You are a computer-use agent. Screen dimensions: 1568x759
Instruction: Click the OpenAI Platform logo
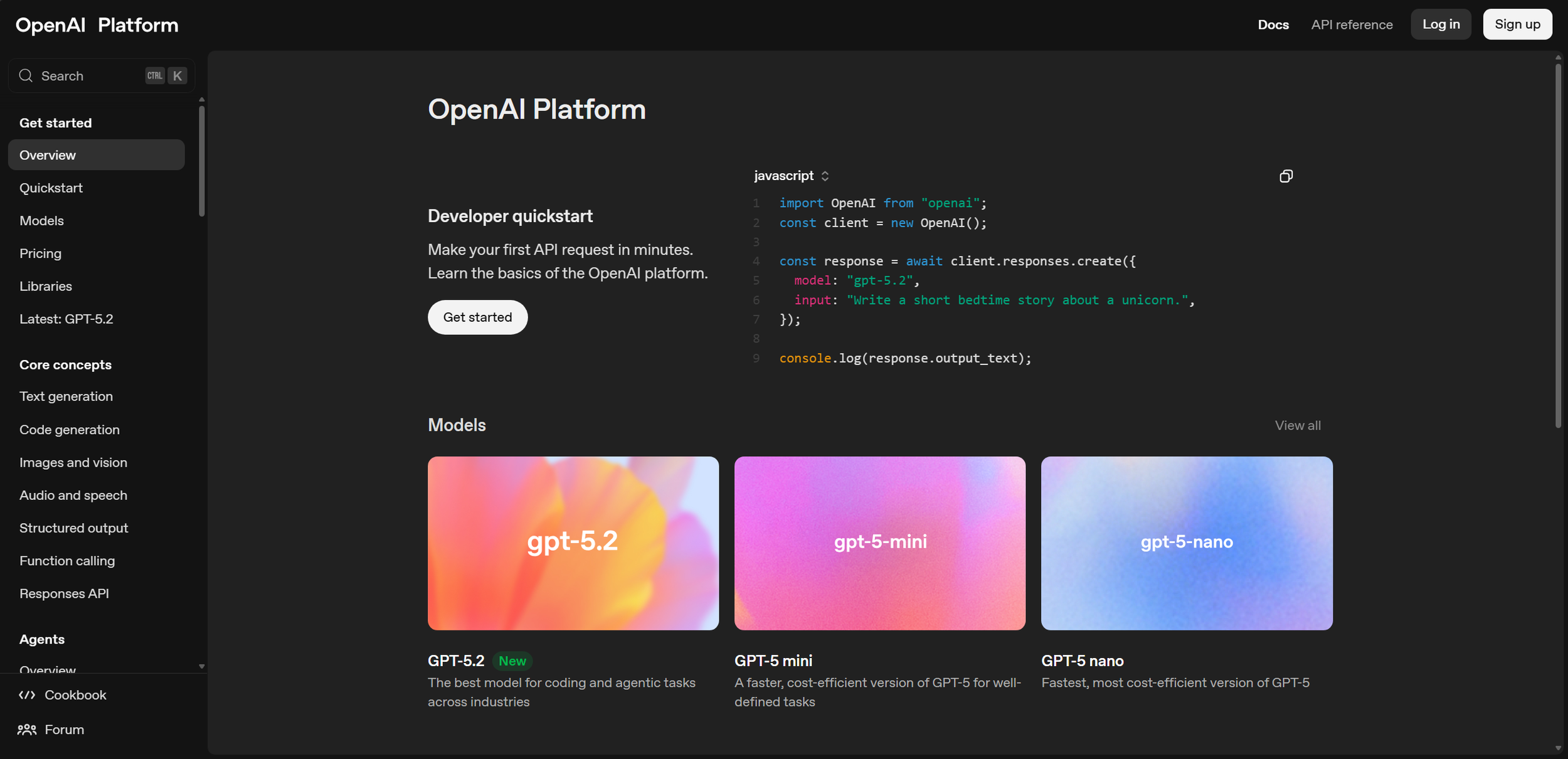click(97, 25)
